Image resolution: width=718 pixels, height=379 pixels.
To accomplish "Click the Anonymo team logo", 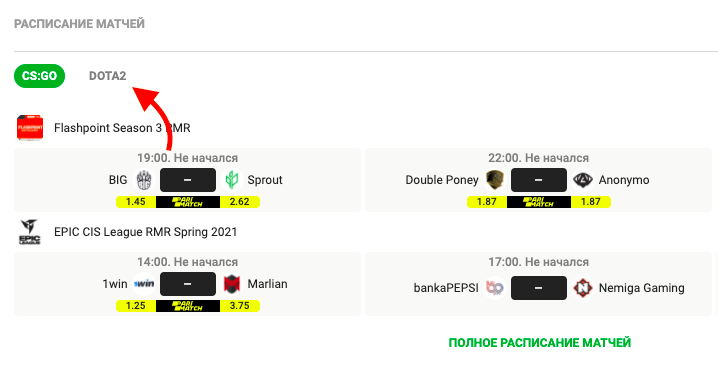I will (582, 180).
